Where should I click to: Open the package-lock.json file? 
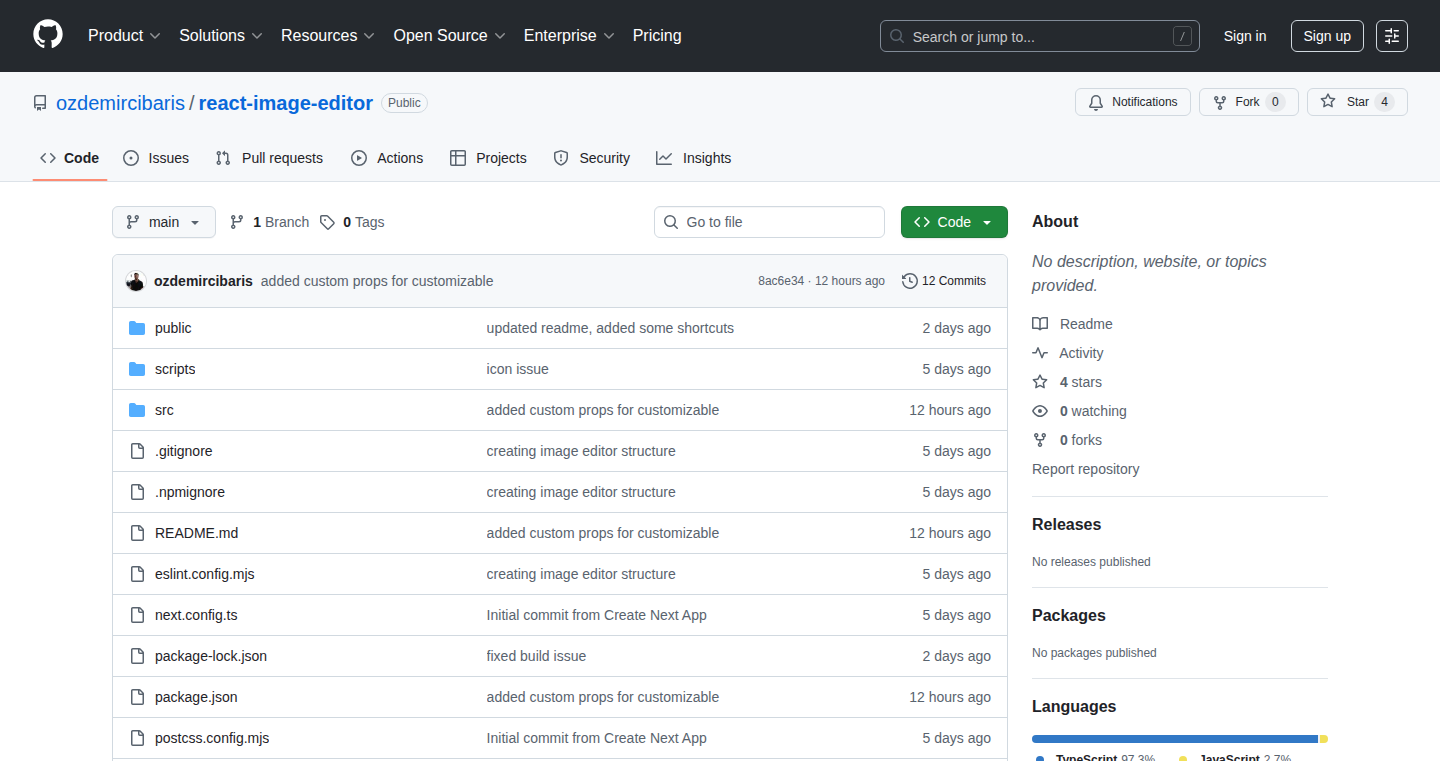211,656
